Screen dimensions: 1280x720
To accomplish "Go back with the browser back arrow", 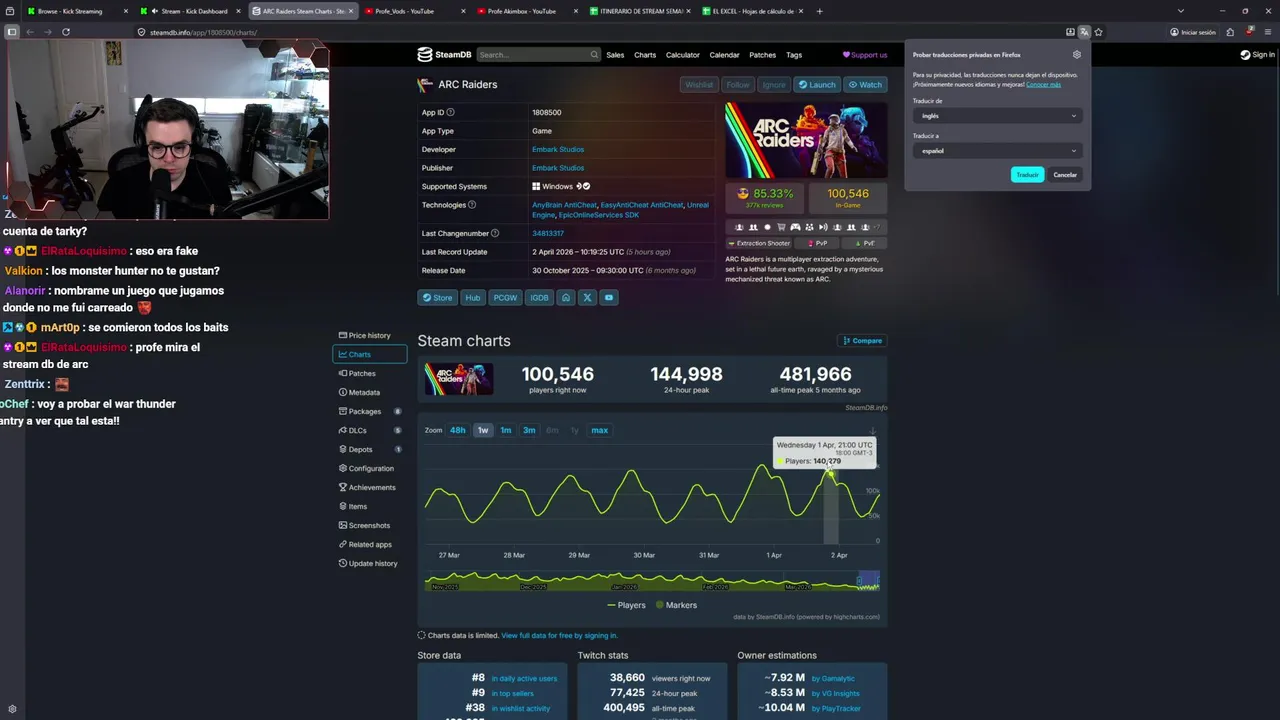I will point(29,32).
